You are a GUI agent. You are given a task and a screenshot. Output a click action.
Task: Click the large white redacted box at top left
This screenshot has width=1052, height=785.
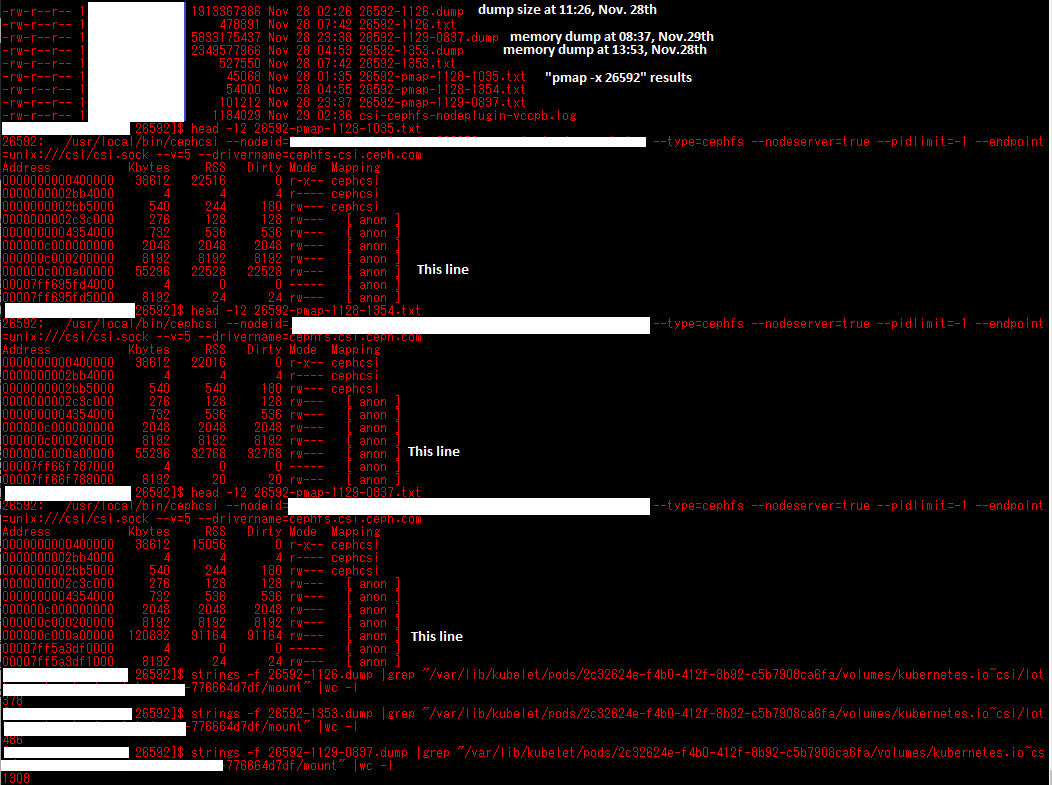pyautogui.click(x=135, y=60)
